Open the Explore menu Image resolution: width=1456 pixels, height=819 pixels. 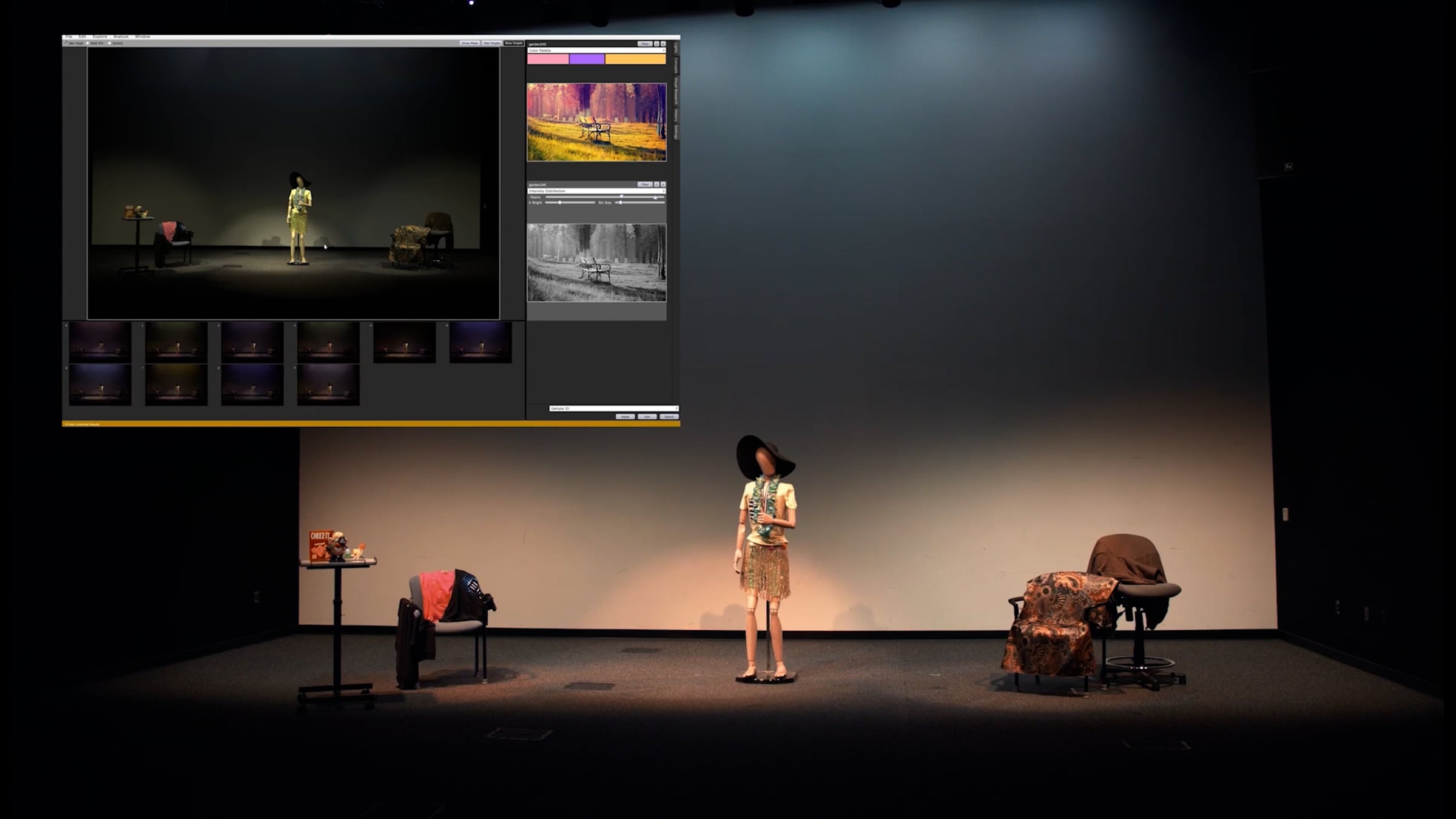[99, 36]
